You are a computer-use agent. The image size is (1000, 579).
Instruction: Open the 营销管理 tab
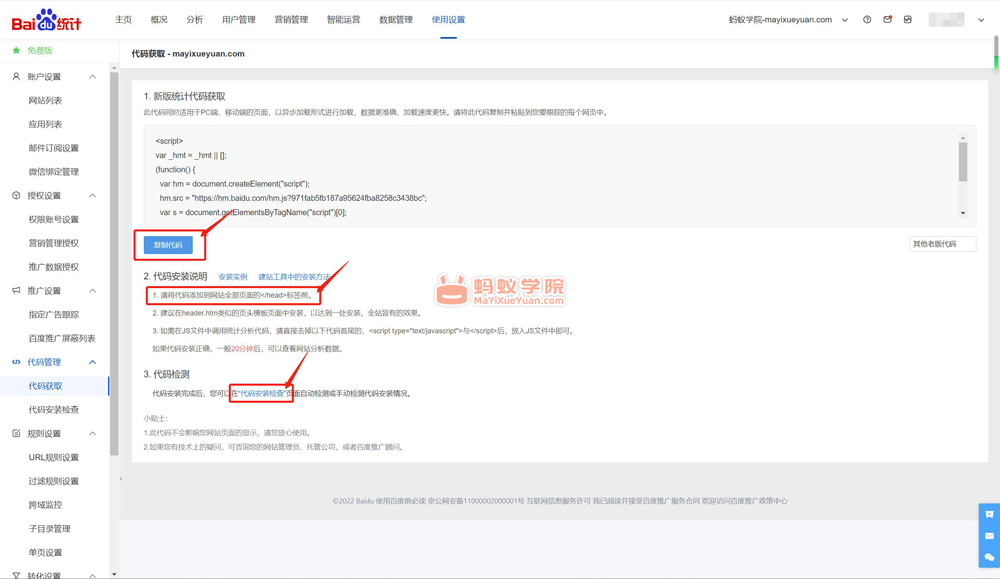click(291, 20)
